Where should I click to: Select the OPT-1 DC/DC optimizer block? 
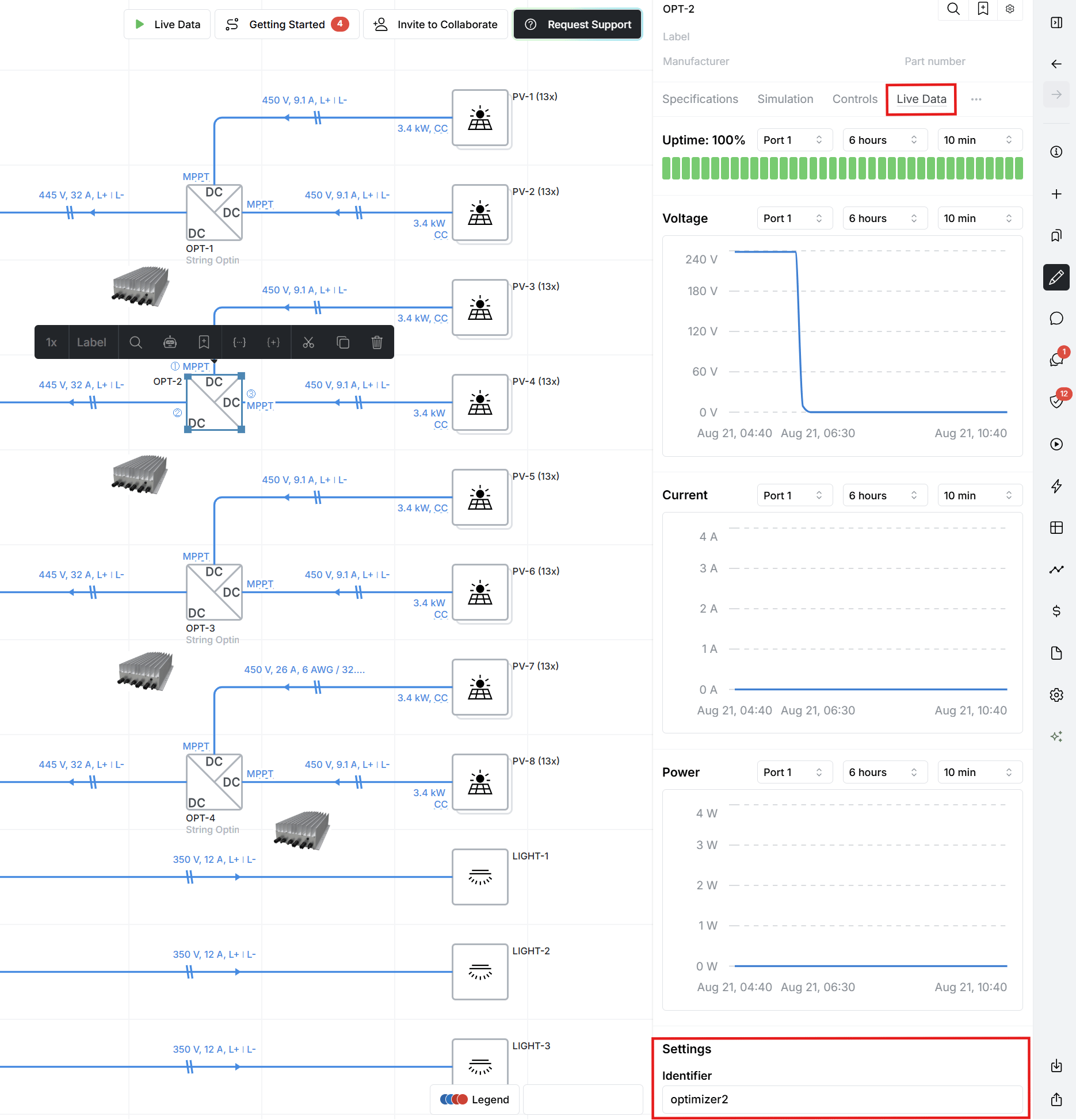pos(214,212)
